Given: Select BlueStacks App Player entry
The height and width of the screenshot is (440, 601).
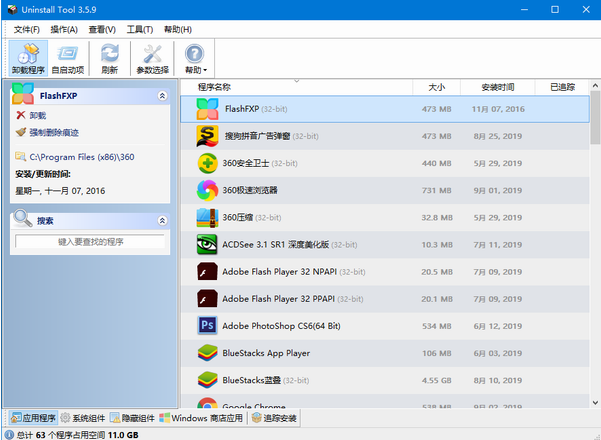Looking at the screenshot, I should 265,352.
